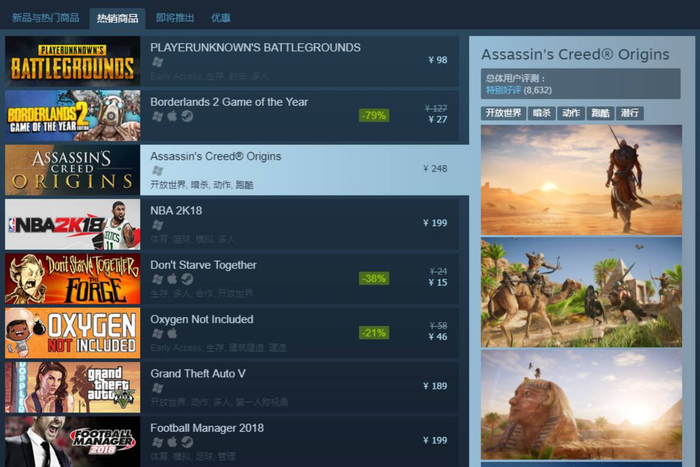Click Windows icon under Grand Theft Auto V
The width and height of the screenshot is (700, 467).
coord(157,388)
